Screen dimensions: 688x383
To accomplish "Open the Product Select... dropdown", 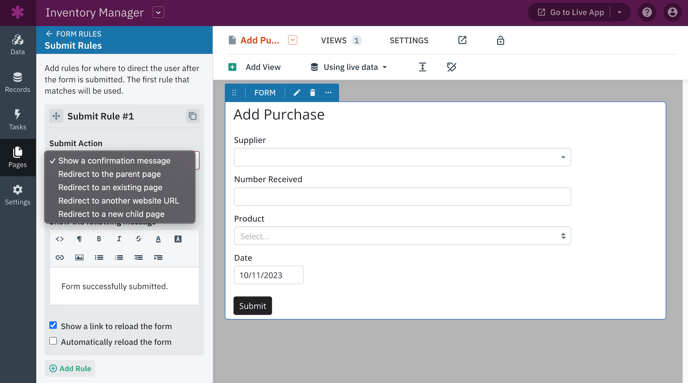I will click(402, 236).
